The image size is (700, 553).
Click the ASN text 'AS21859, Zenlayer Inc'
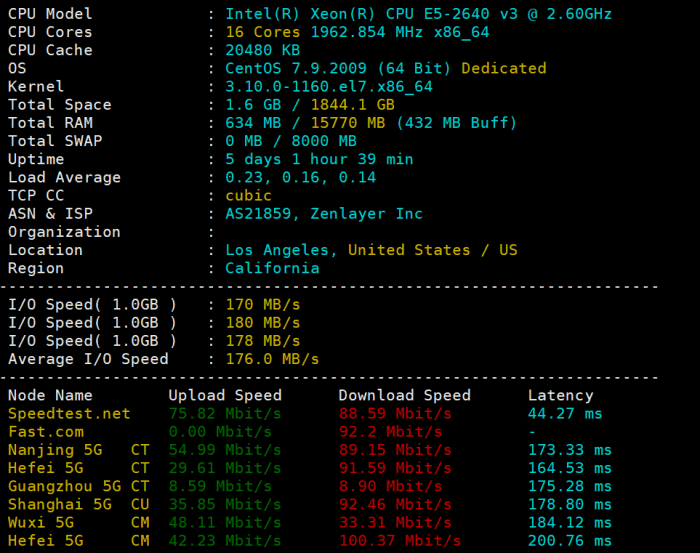pyautogui.click(x=323, y=214)
